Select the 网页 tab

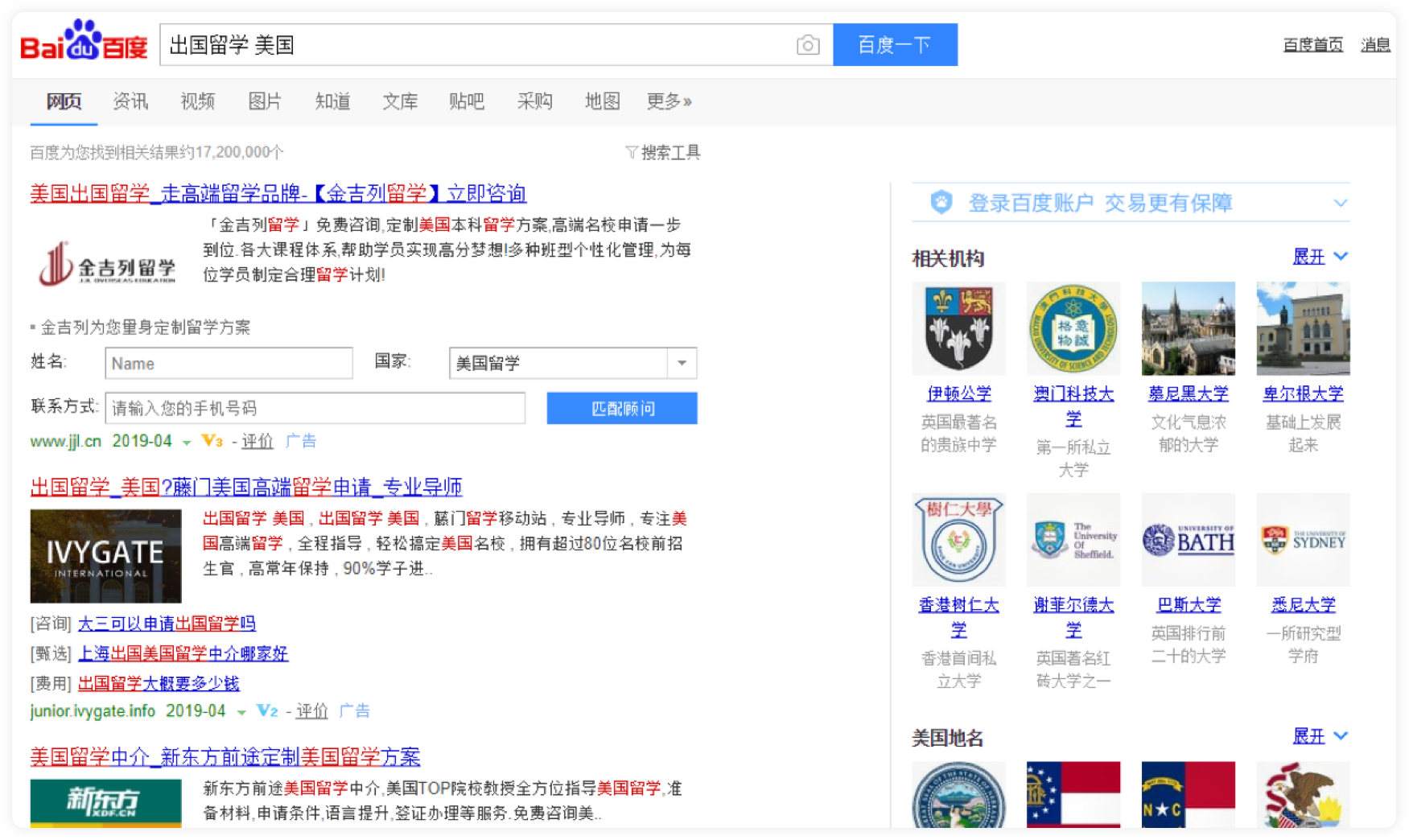[x=64, y=101]
